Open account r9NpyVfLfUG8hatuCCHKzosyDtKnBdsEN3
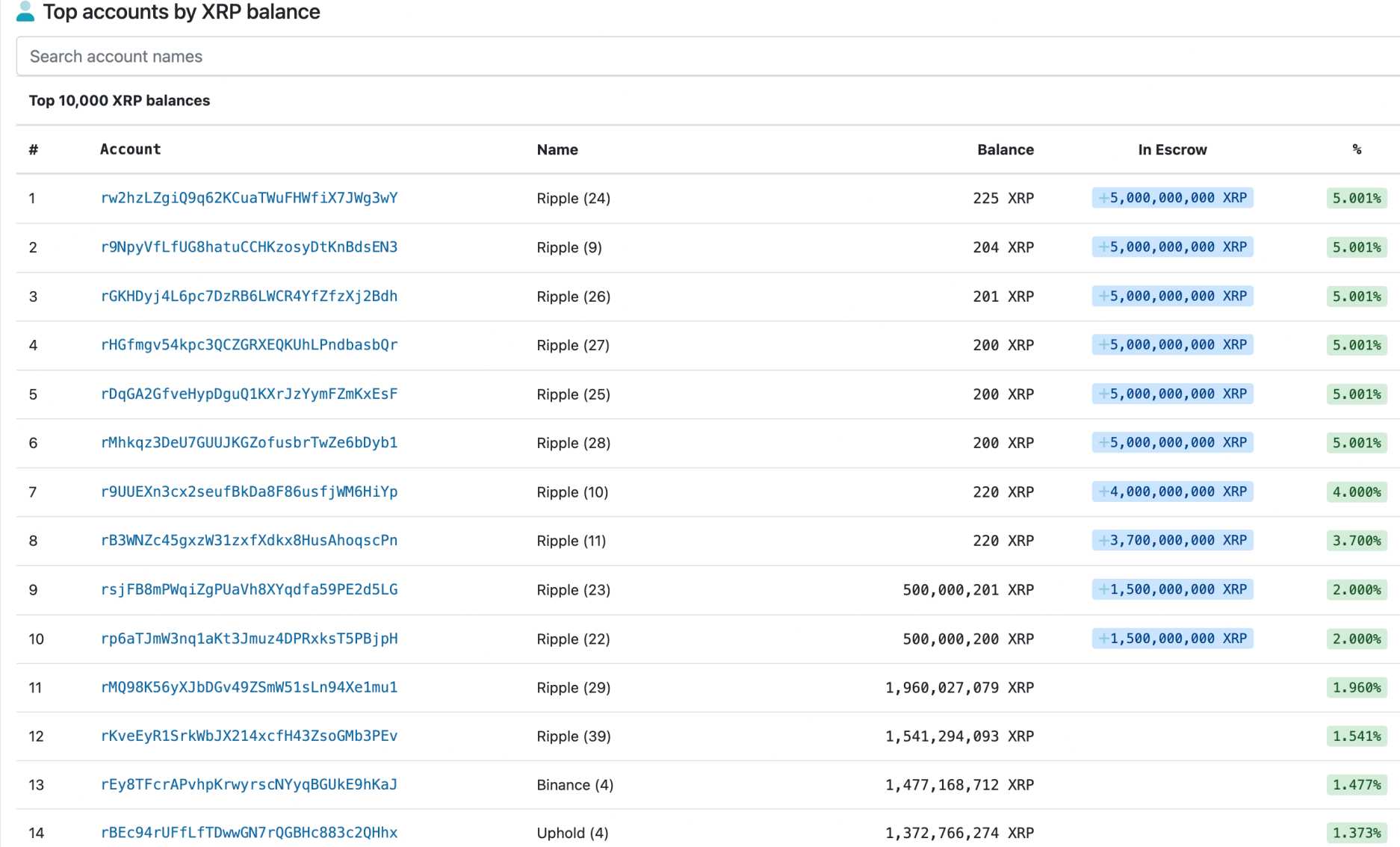The height and width of the screenshot is (847, 1400). (249, 247)
